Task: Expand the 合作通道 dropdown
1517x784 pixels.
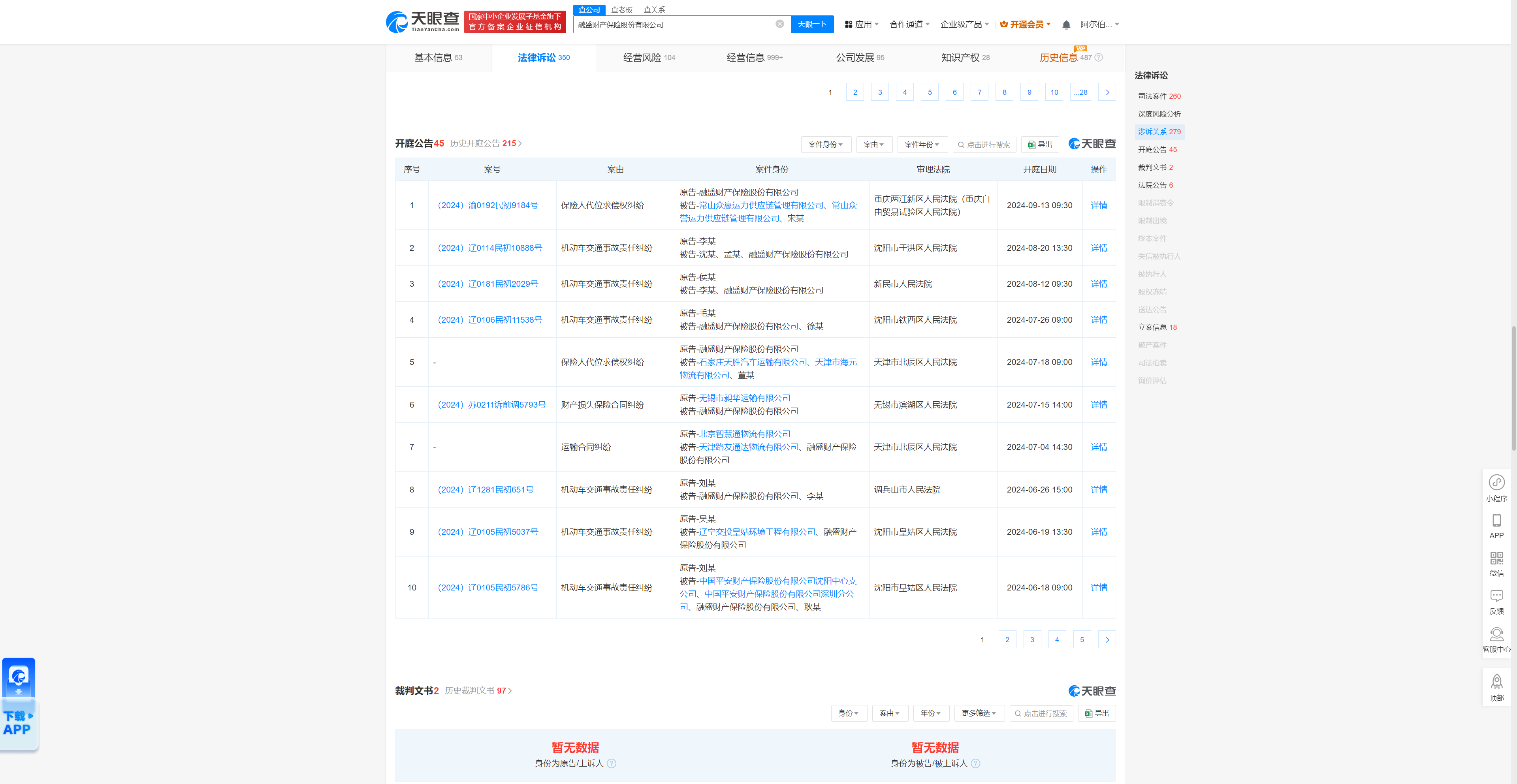Action: 909,25
